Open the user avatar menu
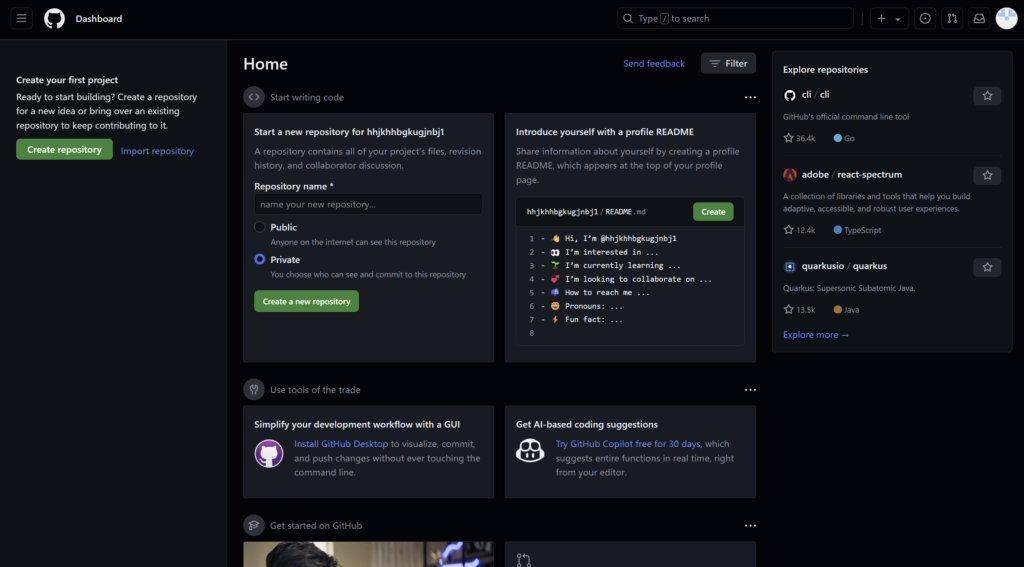Screen dimensions: 1024x567 (x=1006, y=18)
